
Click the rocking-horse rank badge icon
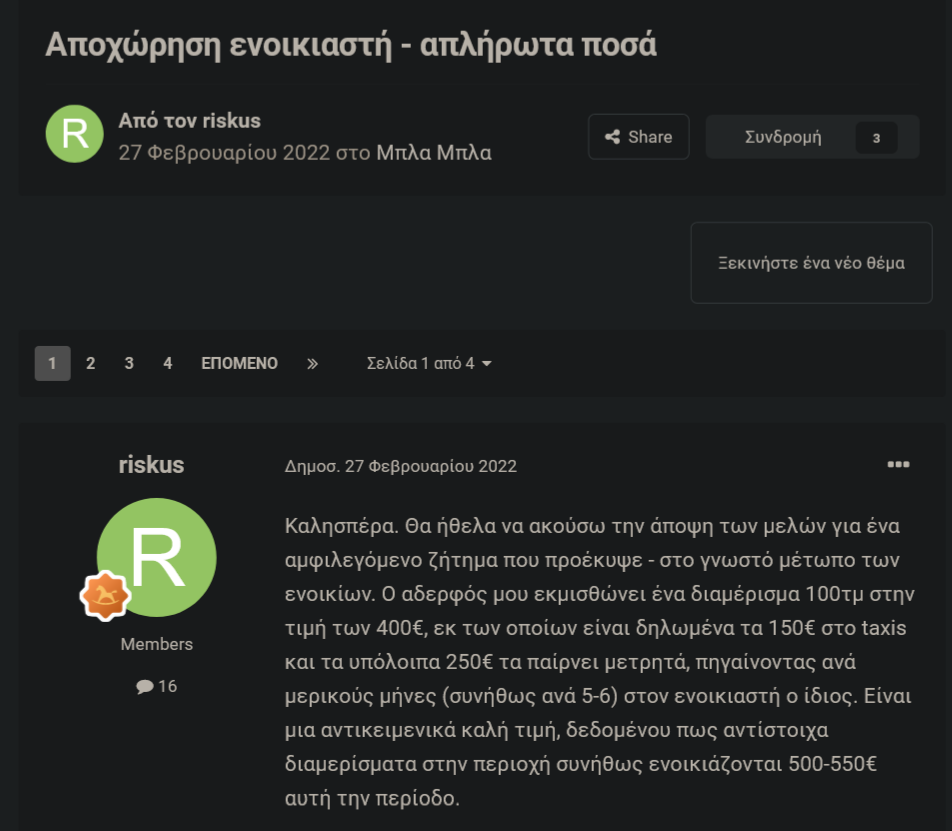(x=105, y=595)
